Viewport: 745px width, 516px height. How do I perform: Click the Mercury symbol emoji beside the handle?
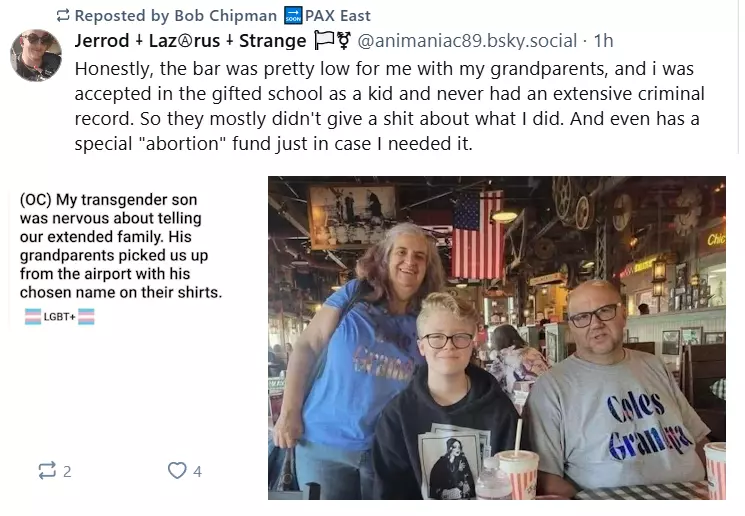click(x=343, y=41)
